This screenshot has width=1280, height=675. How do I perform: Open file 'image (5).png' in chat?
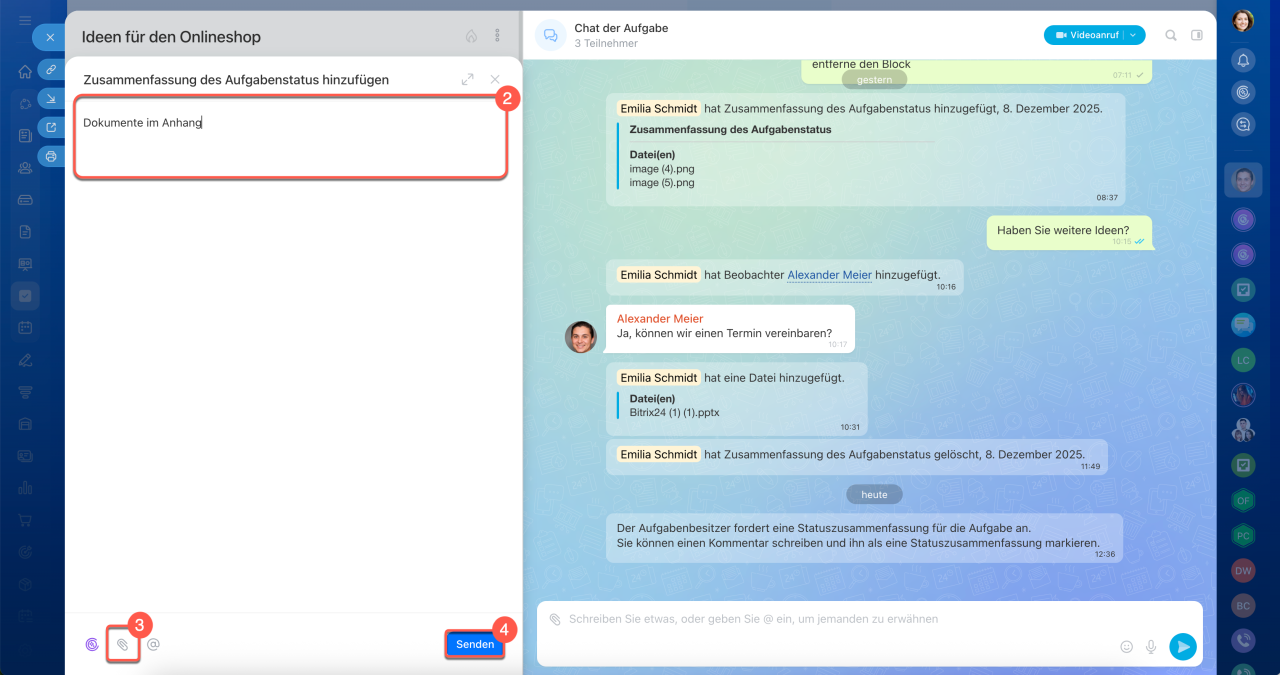click(662, 183)
